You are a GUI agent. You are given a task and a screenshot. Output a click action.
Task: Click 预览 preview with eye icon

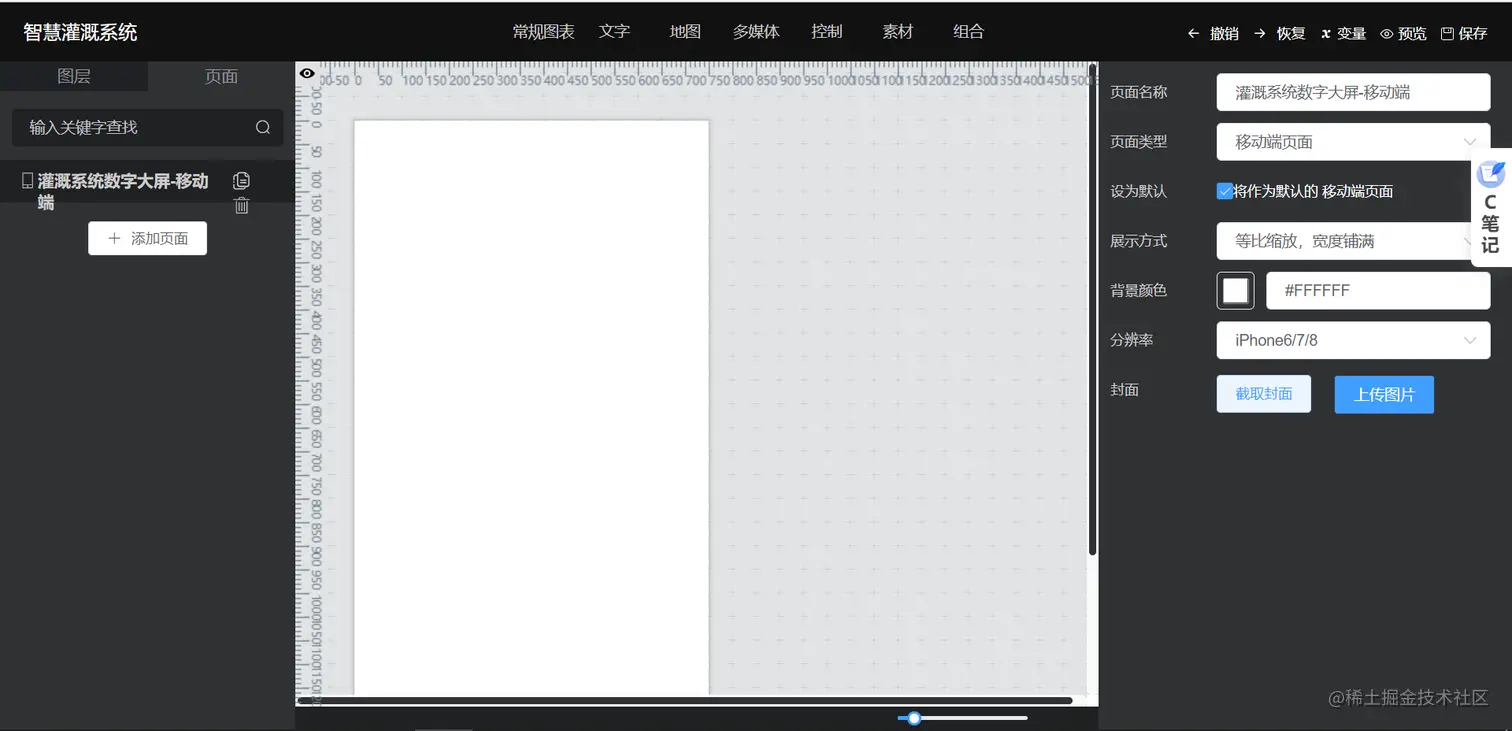[1403, 33]
